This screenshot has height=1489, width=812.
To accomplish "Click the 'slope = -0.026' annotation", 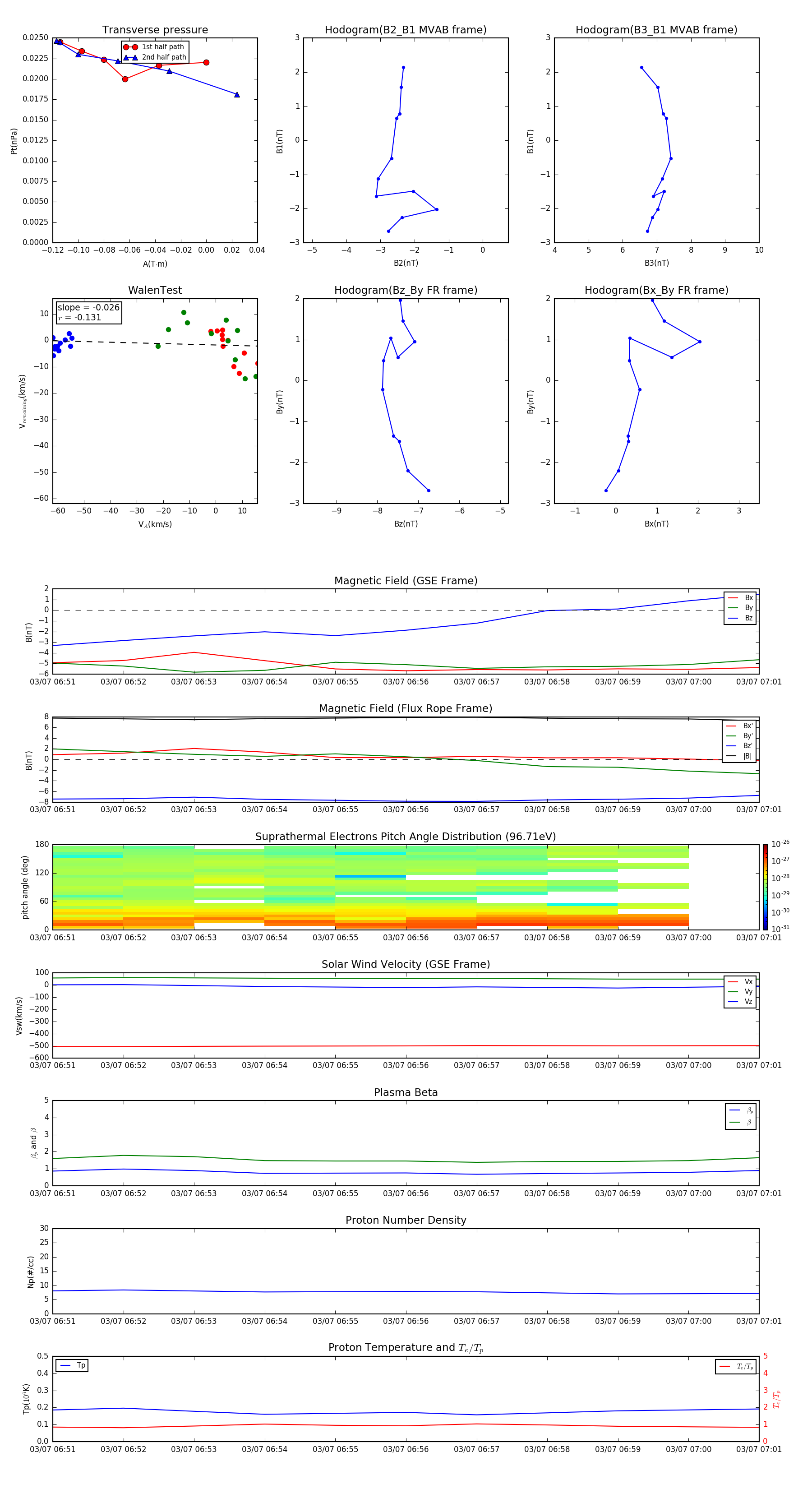I will pos(88,308).
